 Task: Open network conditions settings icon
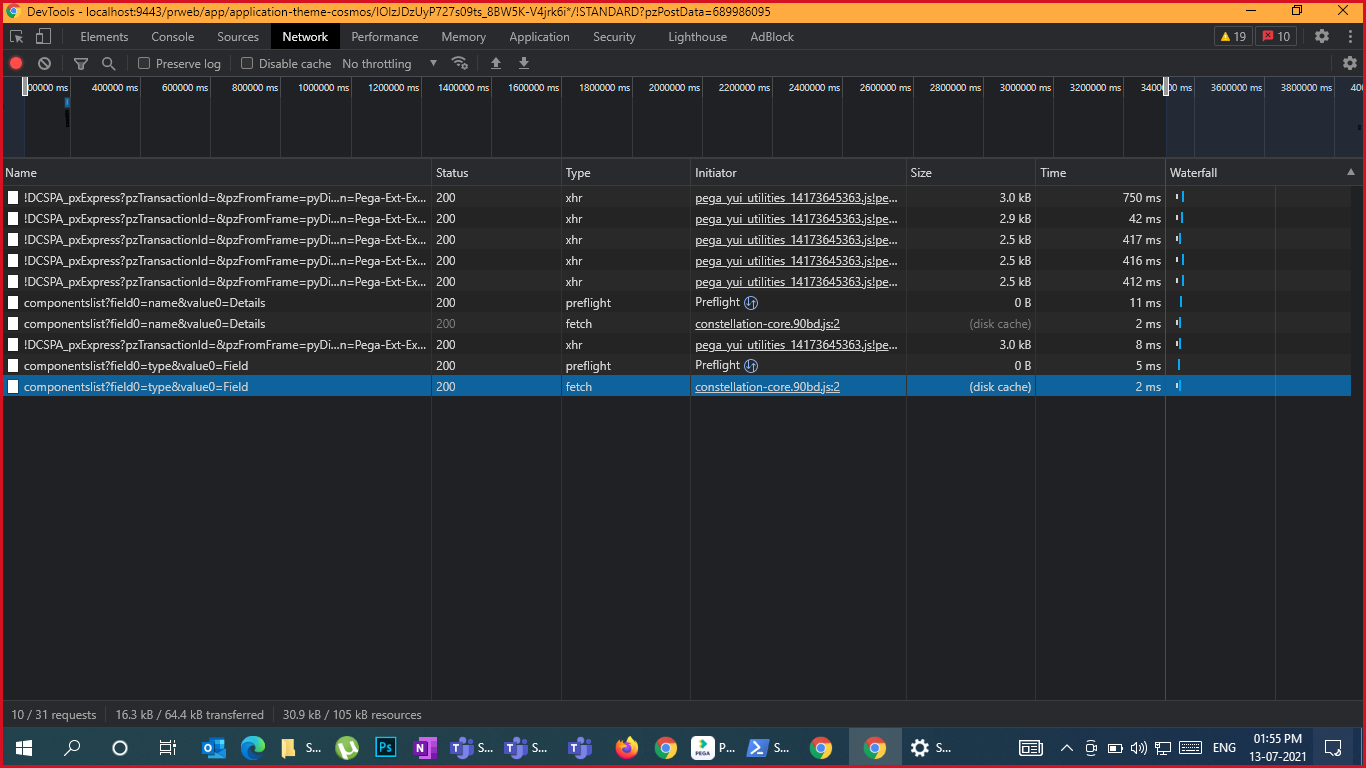pyautogui.click(x=460, y=63)
